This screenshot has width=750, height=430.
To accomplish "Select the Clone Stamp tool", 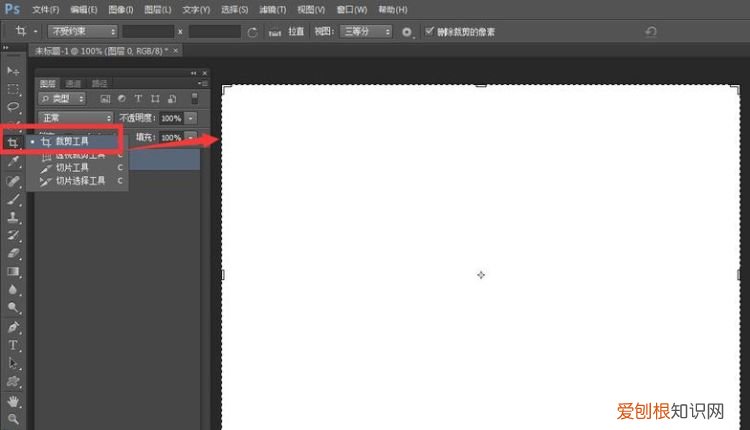I will tap(13, 218).
